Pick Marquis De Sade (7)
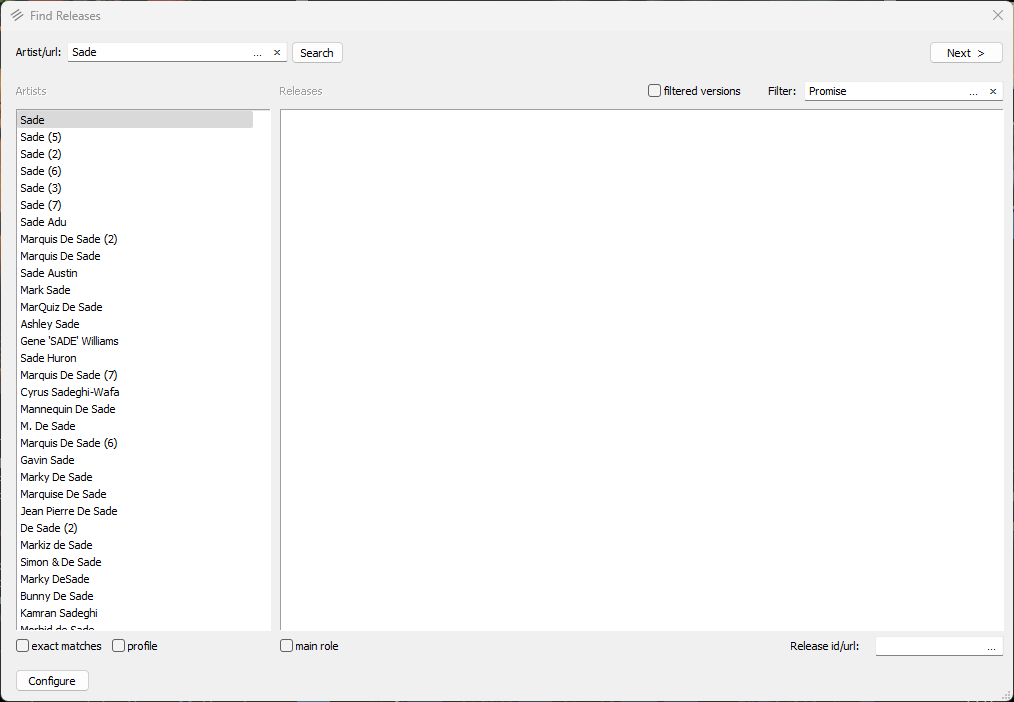 coord(135,375)
